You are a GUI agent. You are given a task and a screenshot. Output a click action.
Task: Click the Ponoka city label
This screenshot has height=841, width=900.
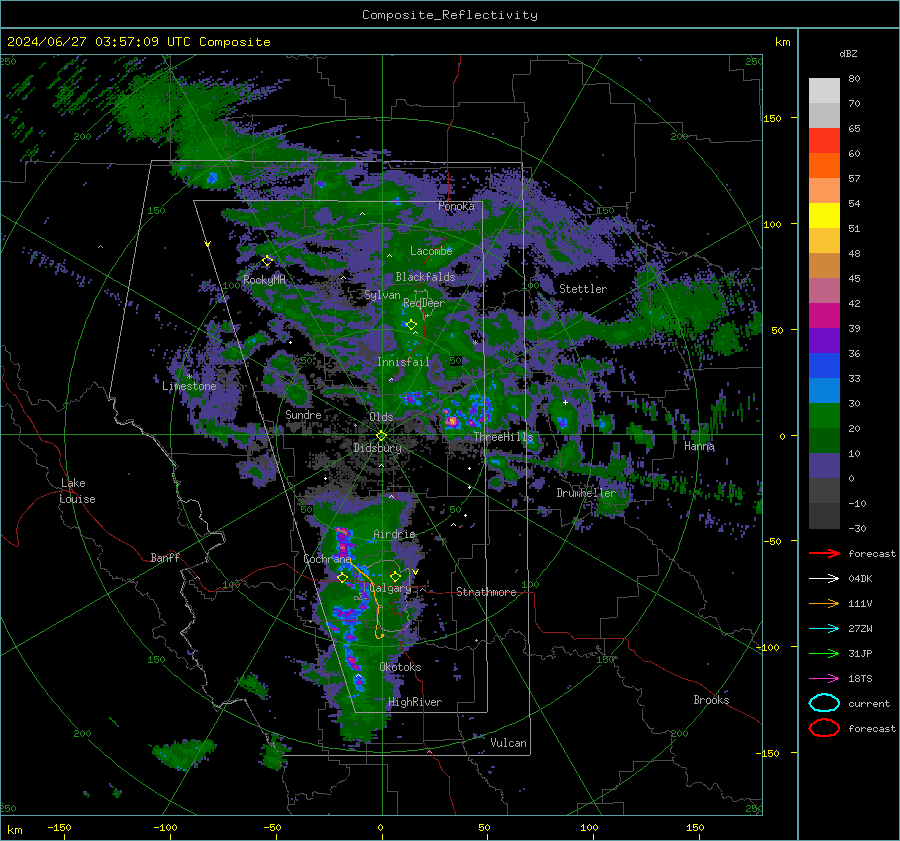(x=456, y=206)
